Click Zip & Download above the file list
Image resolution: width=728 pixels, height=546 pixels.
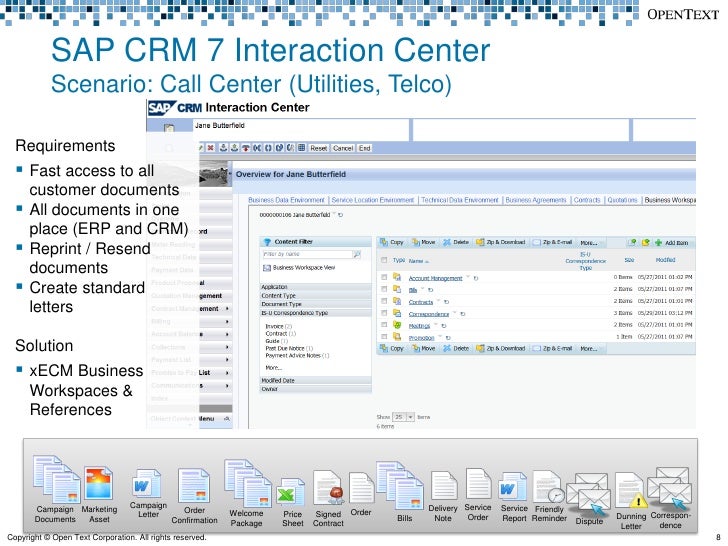500,242
